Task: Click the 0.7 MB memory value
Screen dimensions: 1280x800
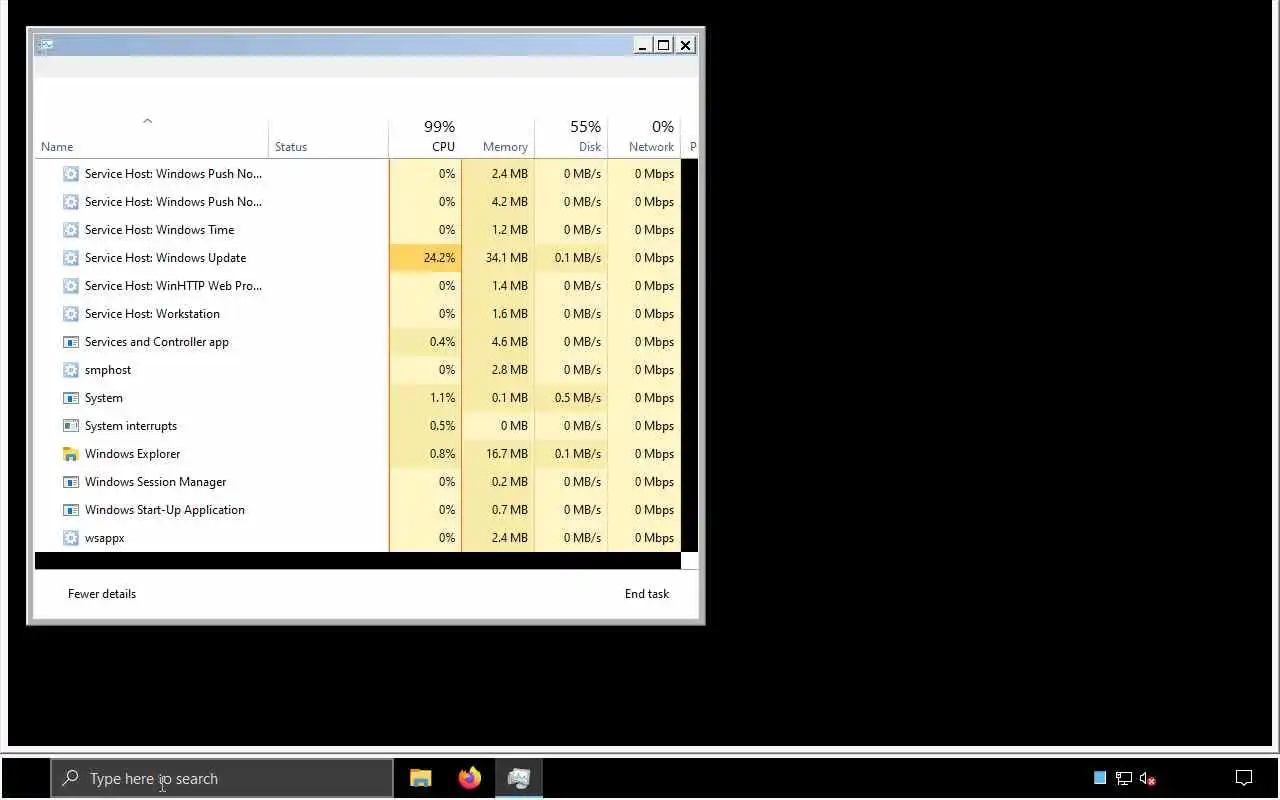Action: pos(510,510)
